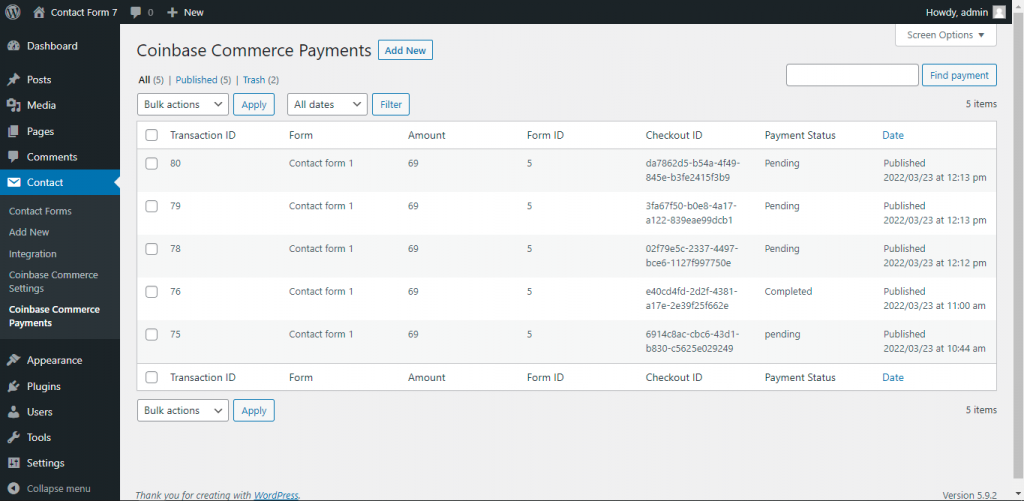The height and width of the screenshot is (501, 1024).
Task: Click the Collapse menu arrow icon
Action: pyautogui.click(x=13, y=489)
